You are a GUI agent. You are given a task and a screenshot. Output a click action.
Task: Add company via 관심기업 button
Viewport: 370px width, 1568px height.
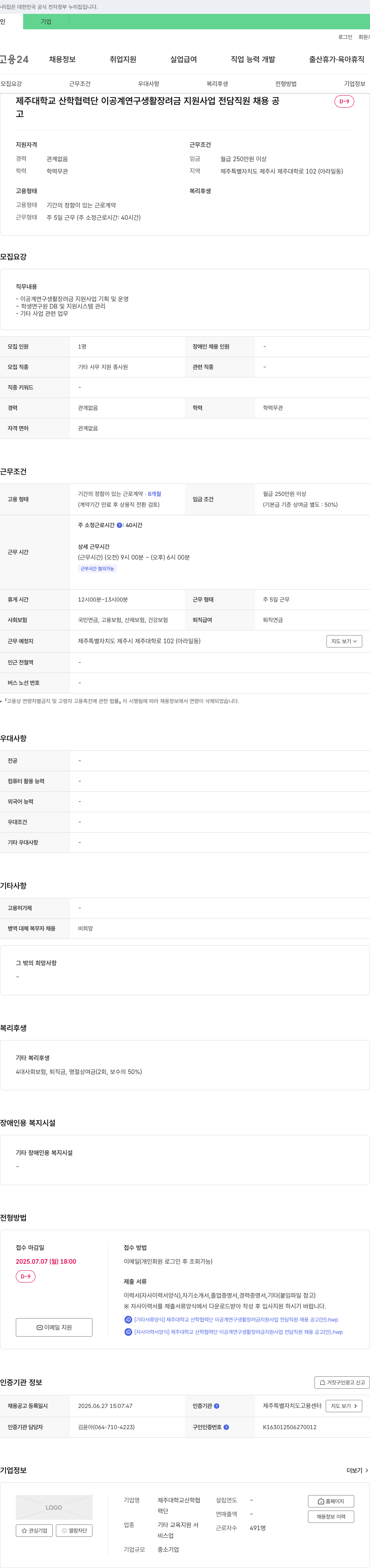(x=34, y=1530)
